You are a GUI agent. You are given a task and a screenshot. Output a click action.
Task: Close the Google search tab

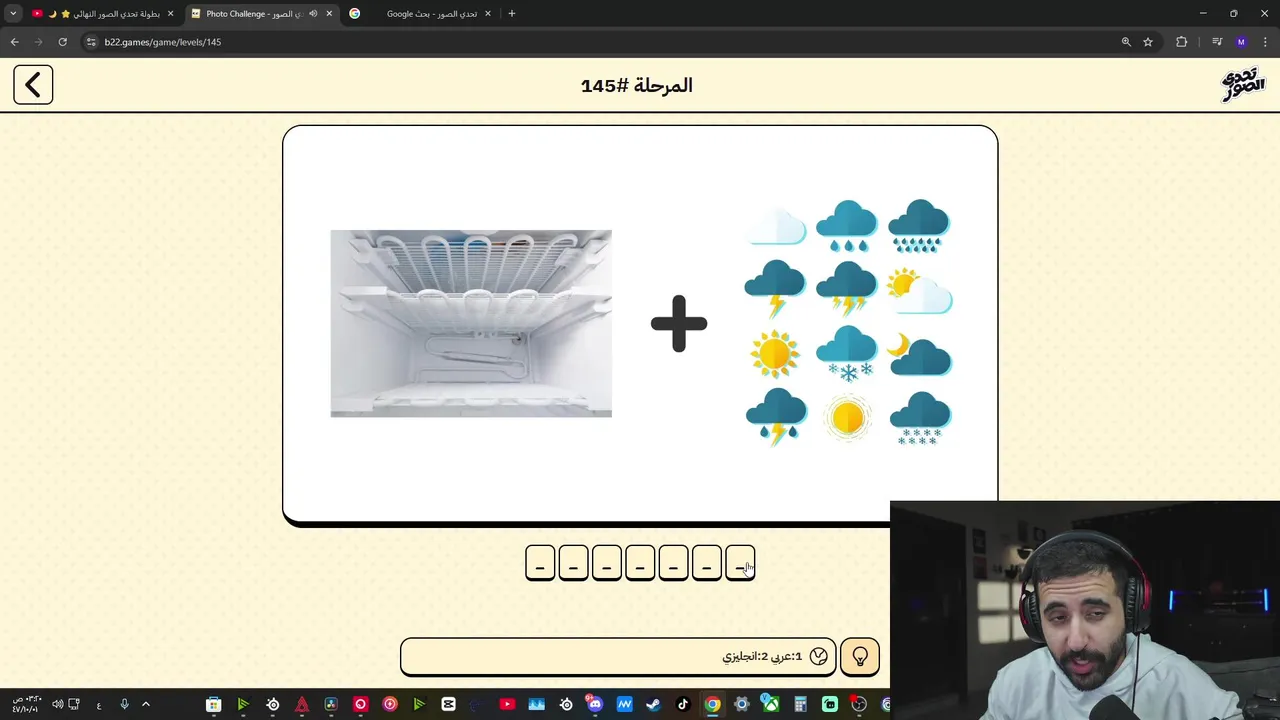[x=488, y=14]
